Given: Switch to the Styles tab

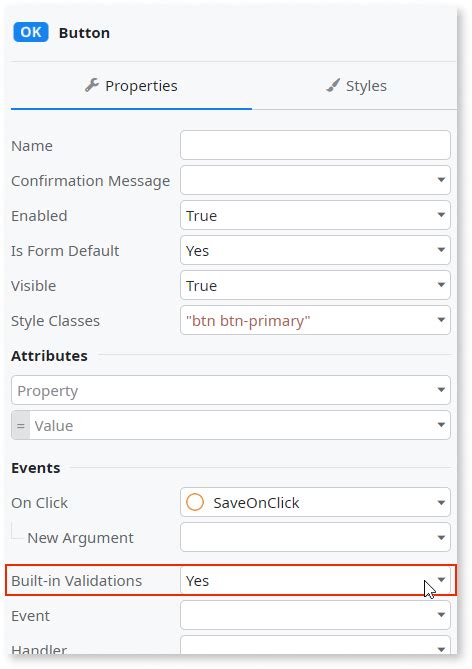Looking at the screenshot, I should (x=356, y=86).
